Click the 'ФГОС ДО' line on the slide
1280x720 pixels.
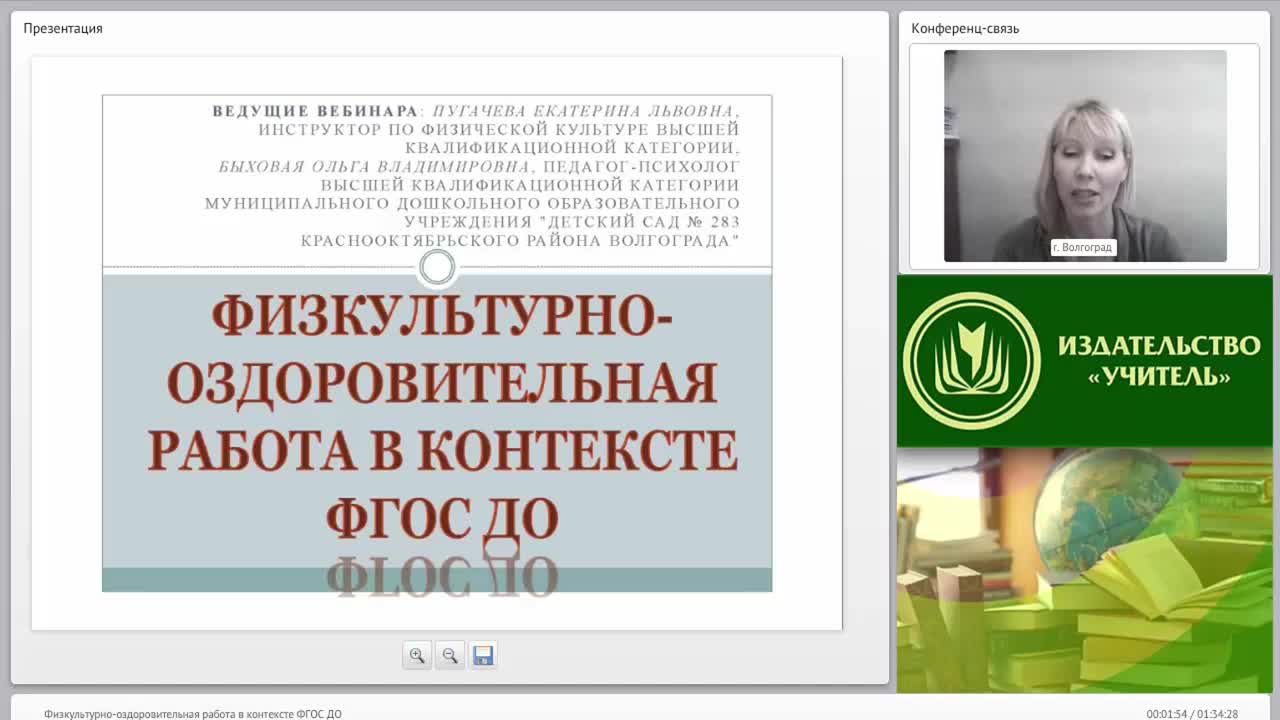tap(442, 519)
